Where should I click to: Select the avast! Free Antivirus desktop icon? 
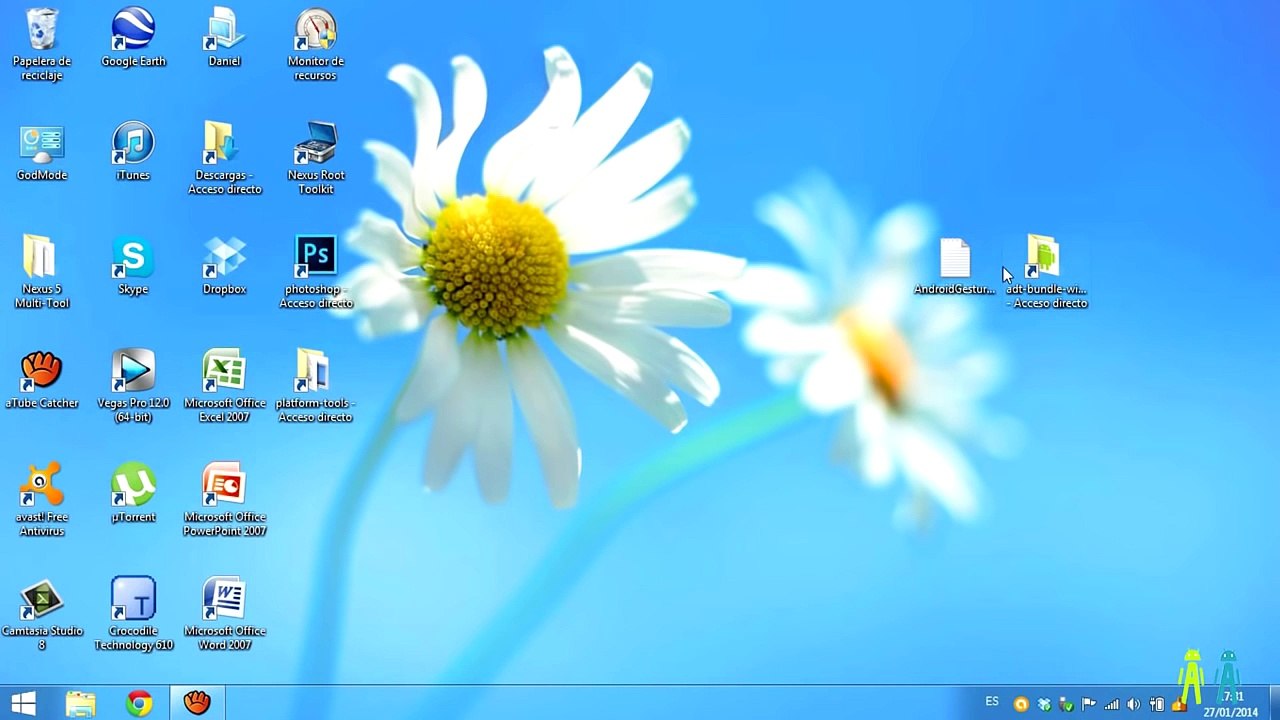(41, 500)
